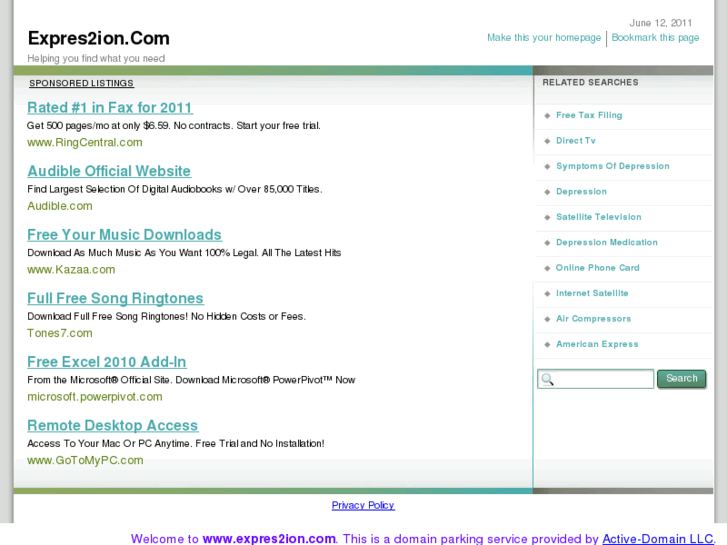This screenshot has height=545, width=727.
Task: Follow the Audible.com green URL
Action: pyautogui.click(x=60, y=206)
